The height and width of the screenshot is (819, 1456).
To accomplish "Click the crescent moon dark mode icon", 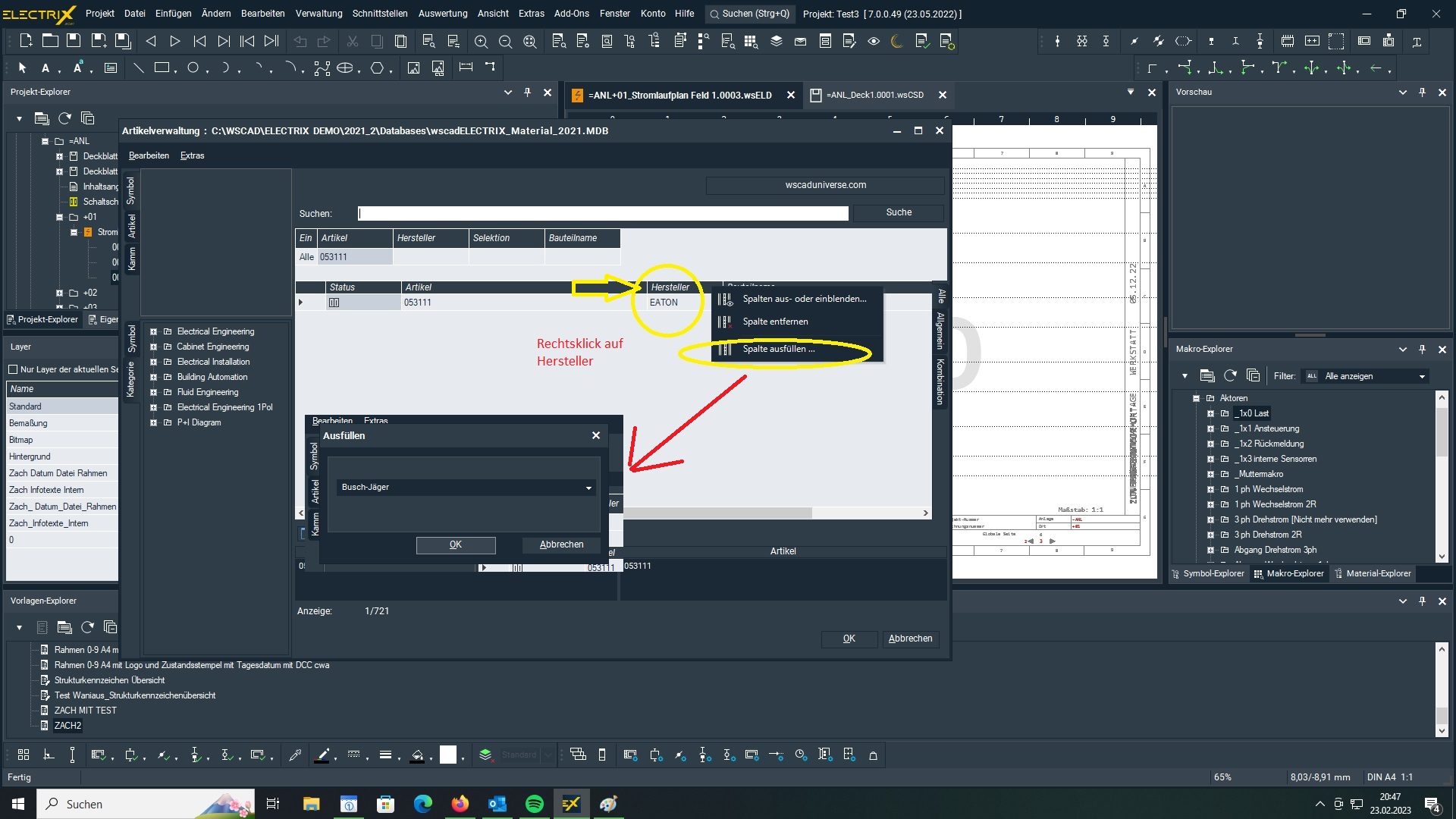I will click(x=897, y=41).
